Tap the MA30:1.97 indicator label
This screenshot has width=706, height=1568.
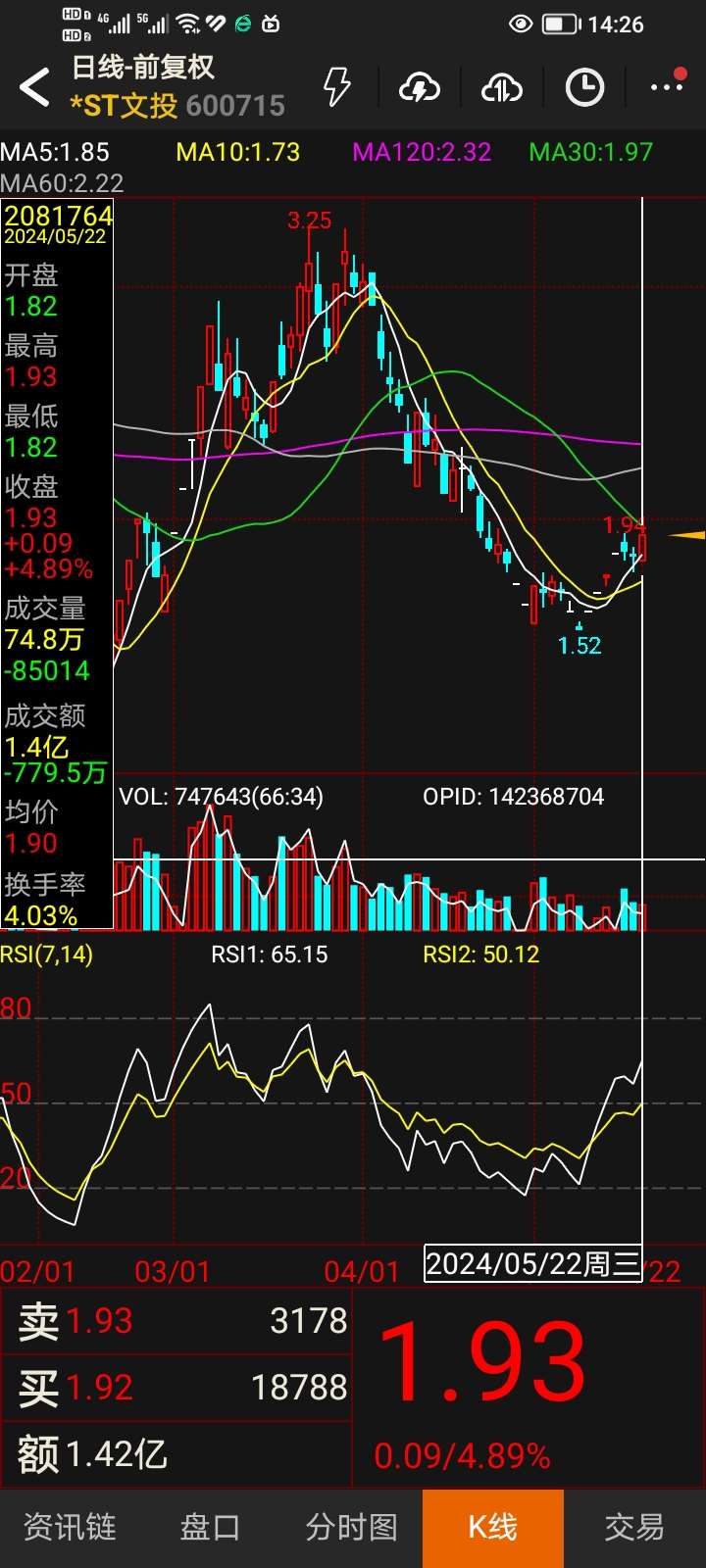click(590, 152)
